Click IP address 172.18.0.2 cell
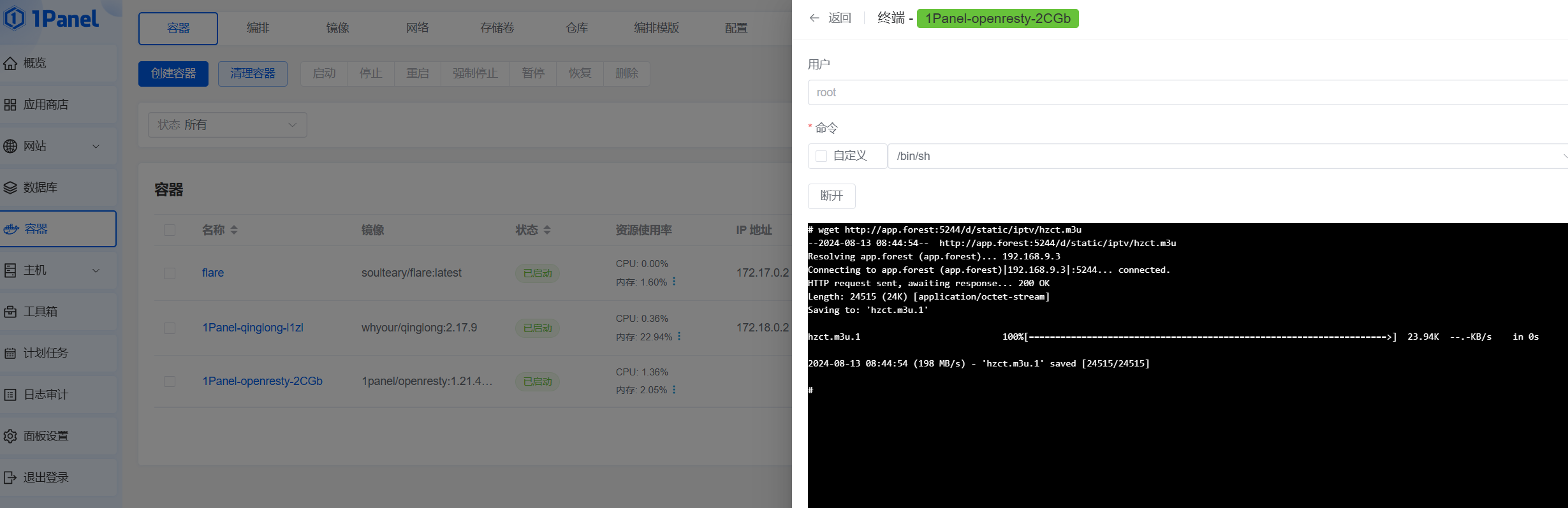This screenshot has height=508, width=1568. 763,328
